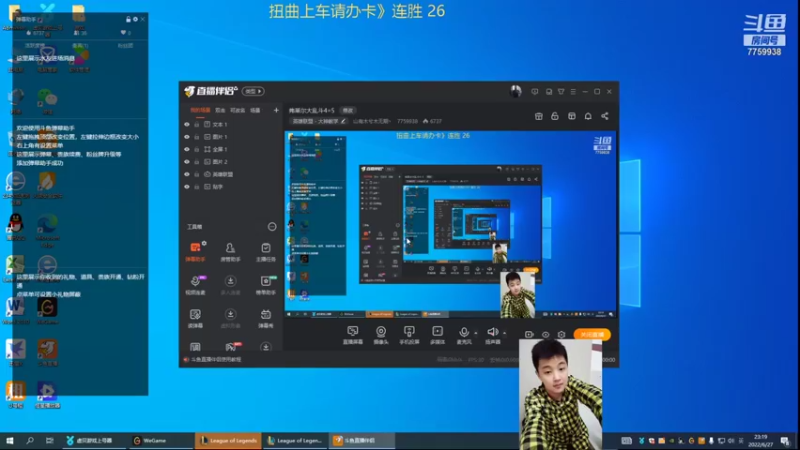This screenshot has width=800, height=450.
Task: Click the 修改 button beside the stream title
Action: click(348, 110)
